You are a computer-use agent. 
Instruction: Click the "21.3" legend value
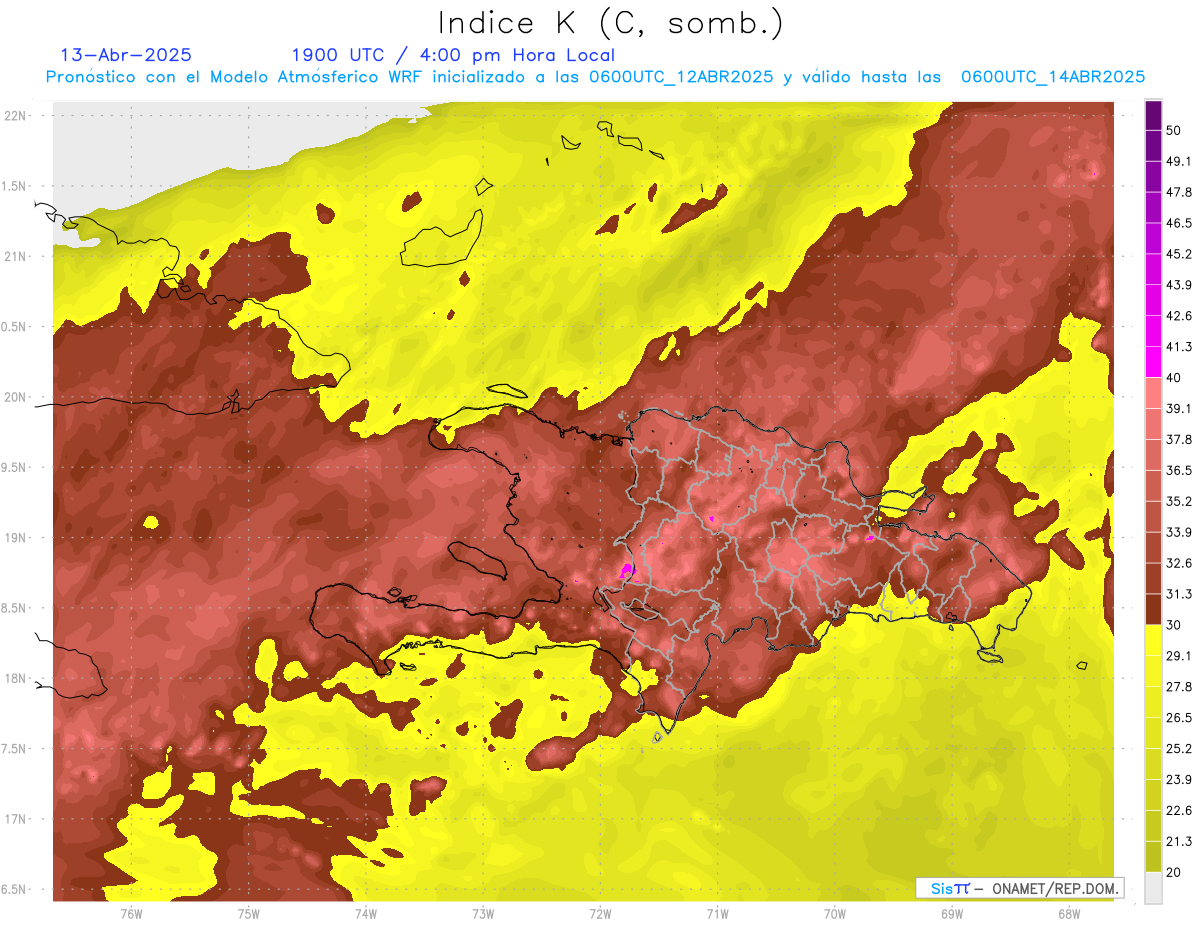[x=1178, y=841]
